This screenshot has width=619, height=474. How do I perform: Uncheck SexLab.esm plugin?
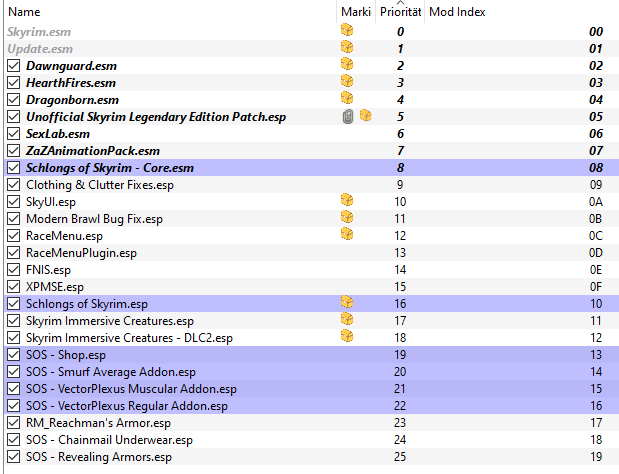tap(13, 133)
